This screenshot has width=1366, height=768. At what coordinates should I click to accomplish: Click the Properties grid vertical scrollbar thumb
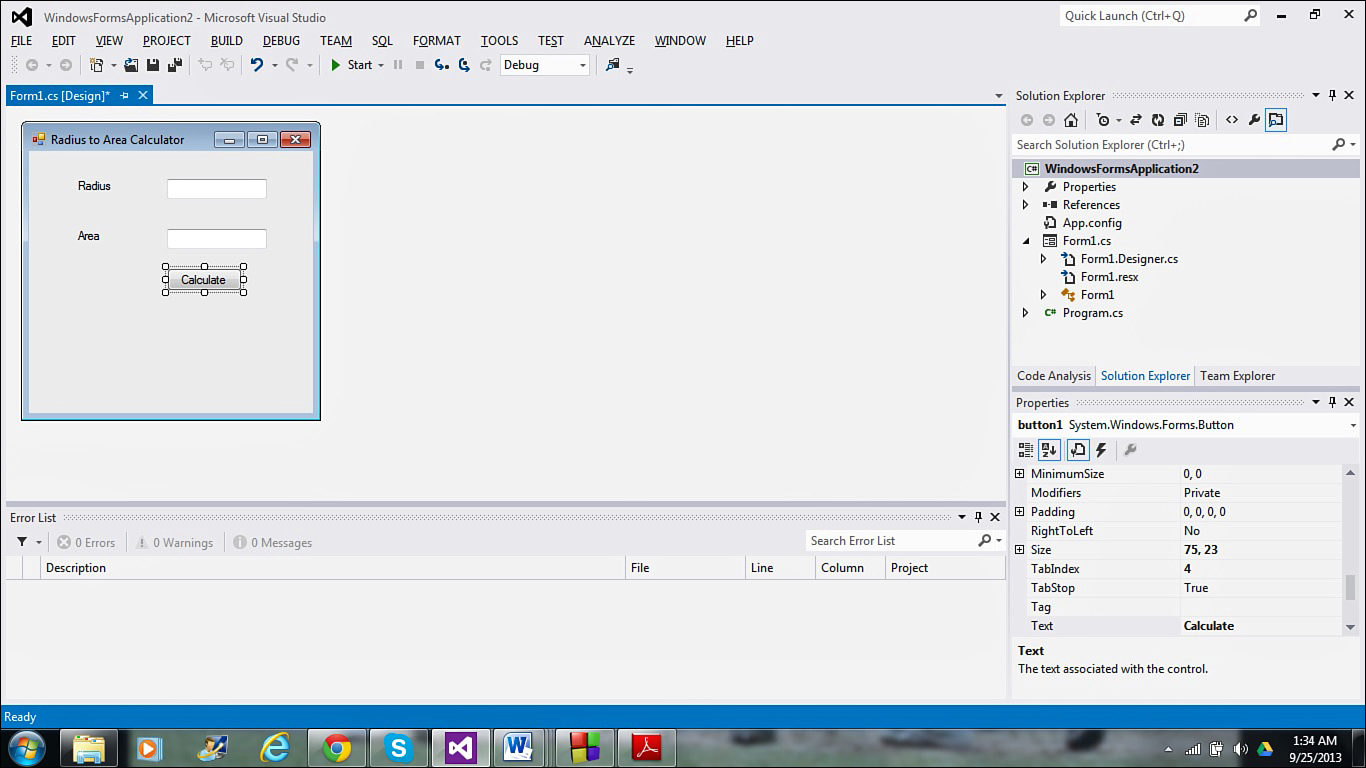(1350, 587)
